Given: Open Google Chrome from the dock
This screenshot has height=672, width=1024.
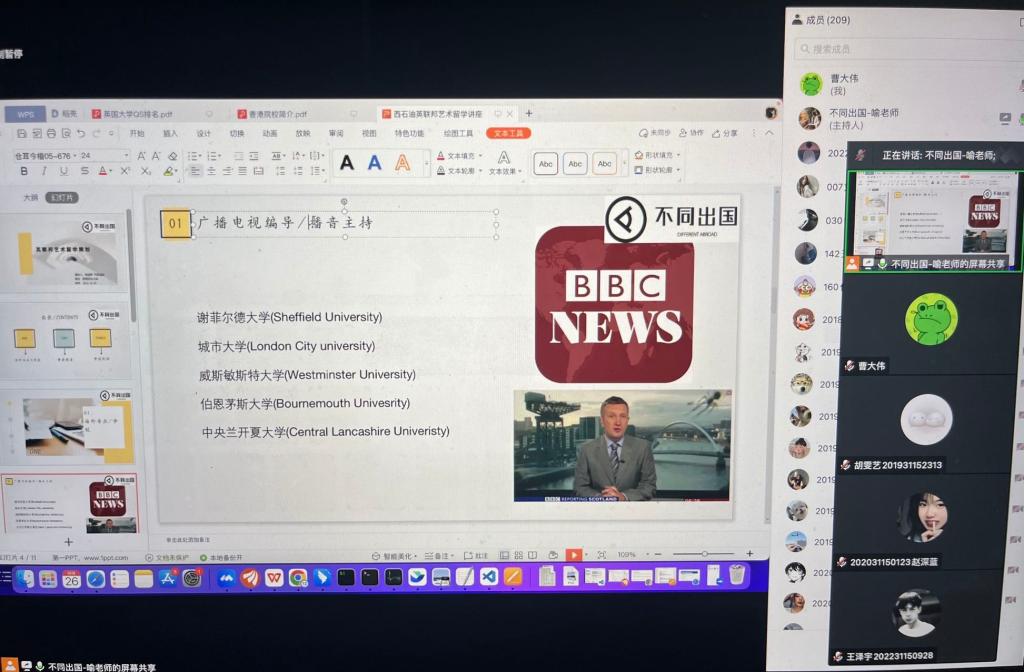Looking at the screenshot, I should (x=297, y=577).
